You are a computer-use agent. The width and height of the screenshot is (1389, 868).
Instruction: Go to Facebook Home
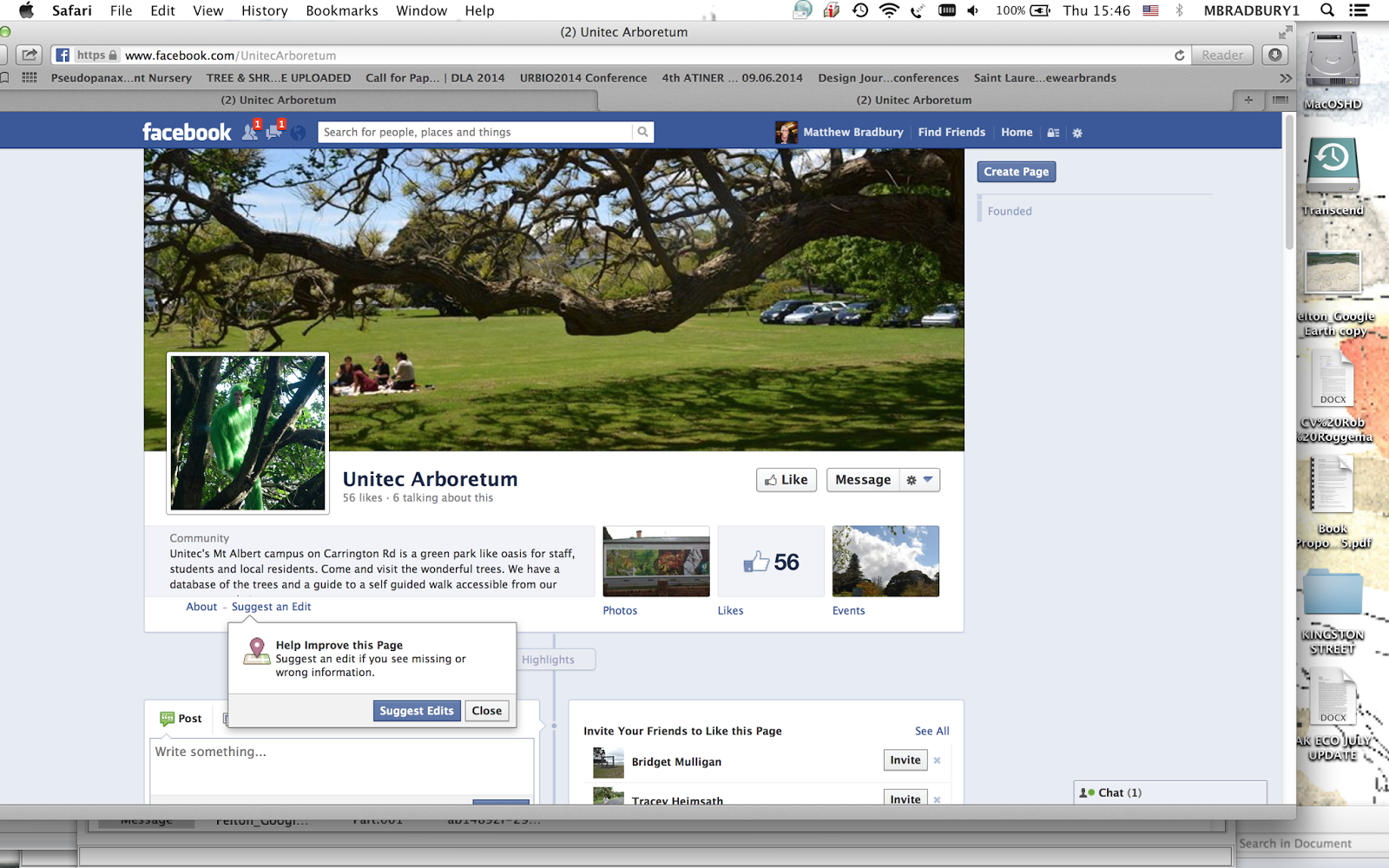[1017, 132]
